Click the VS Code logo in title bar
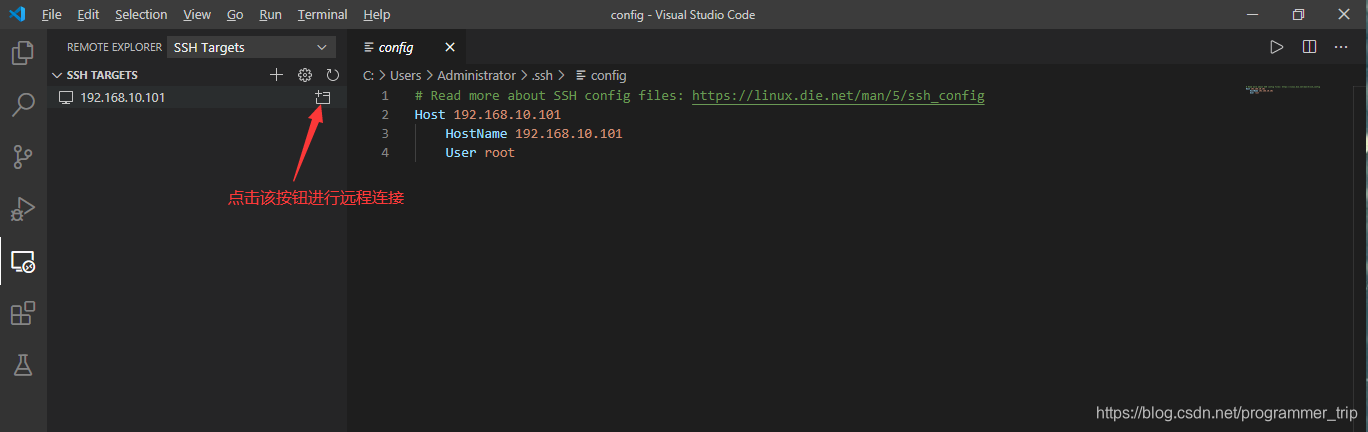Screen dimensions: 1368x432 (17, 14)
